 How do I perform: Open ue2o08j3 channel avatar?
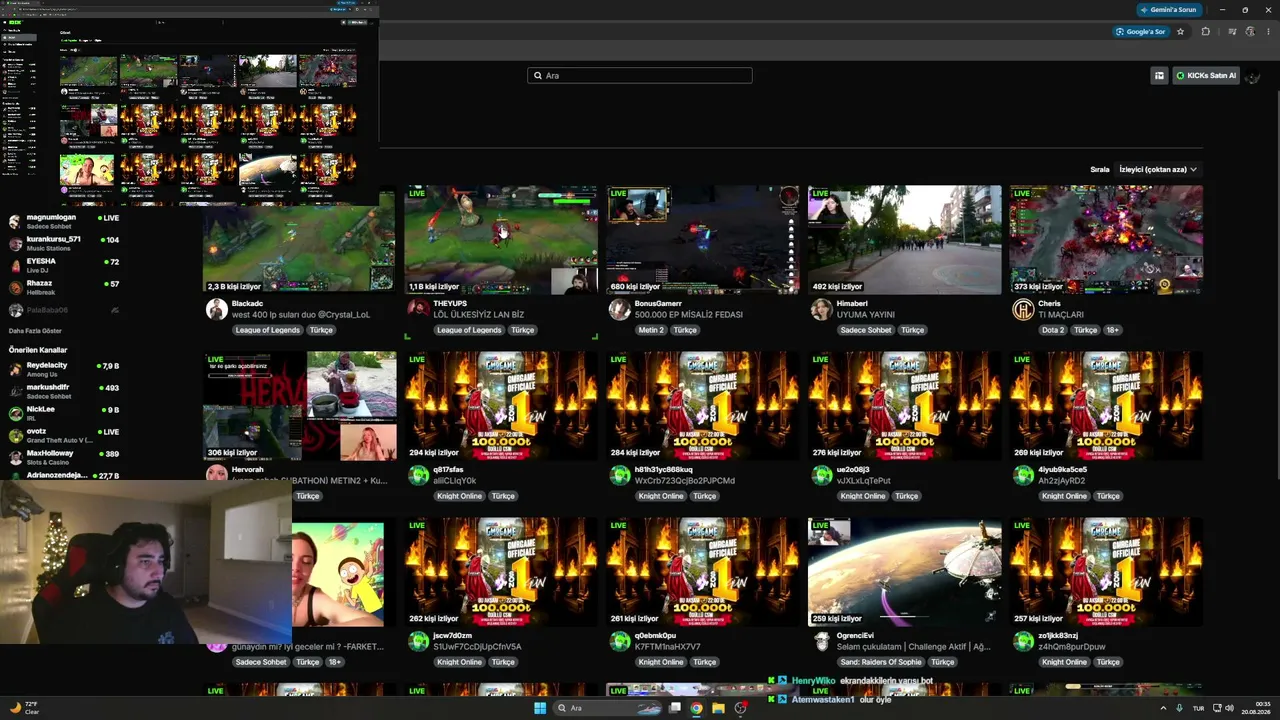point(822,475)
